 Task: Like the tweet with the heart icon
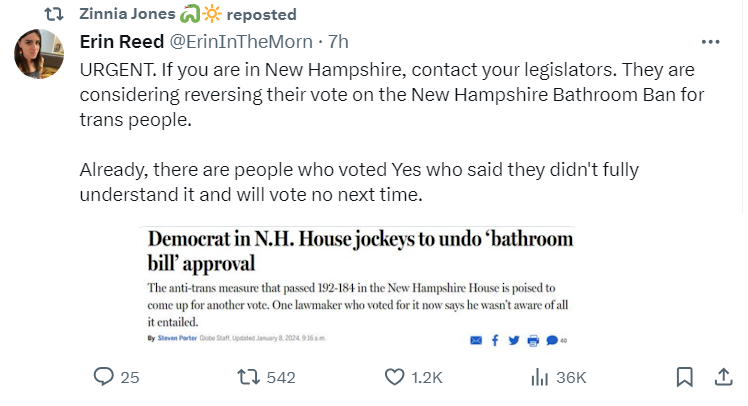(395, 376)
